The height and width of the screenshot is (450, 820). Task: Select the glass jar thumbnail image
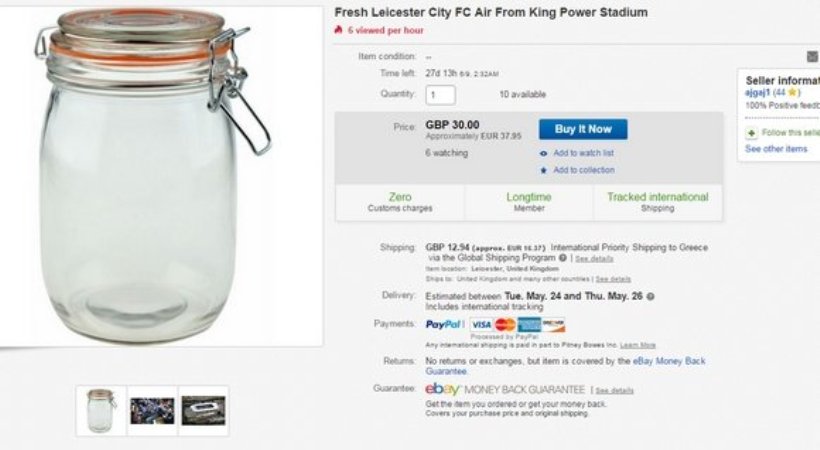[101, 410]
